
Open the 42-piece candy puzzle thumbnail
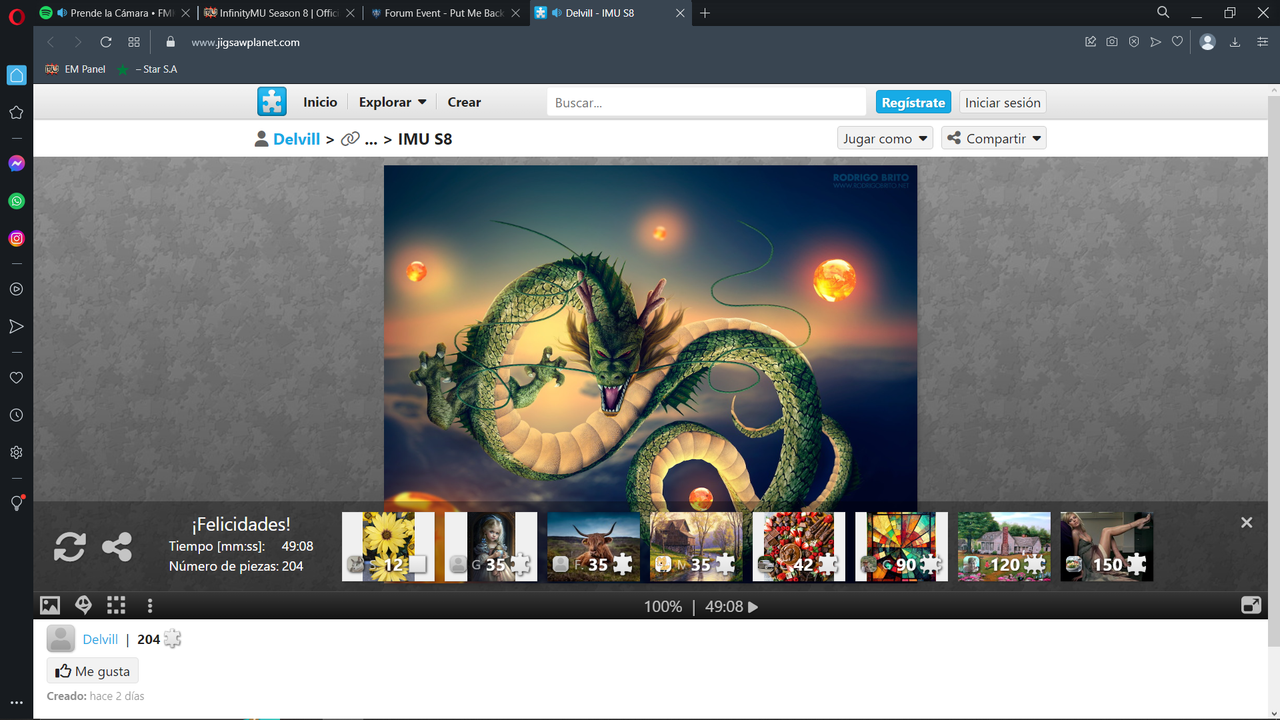799,547
